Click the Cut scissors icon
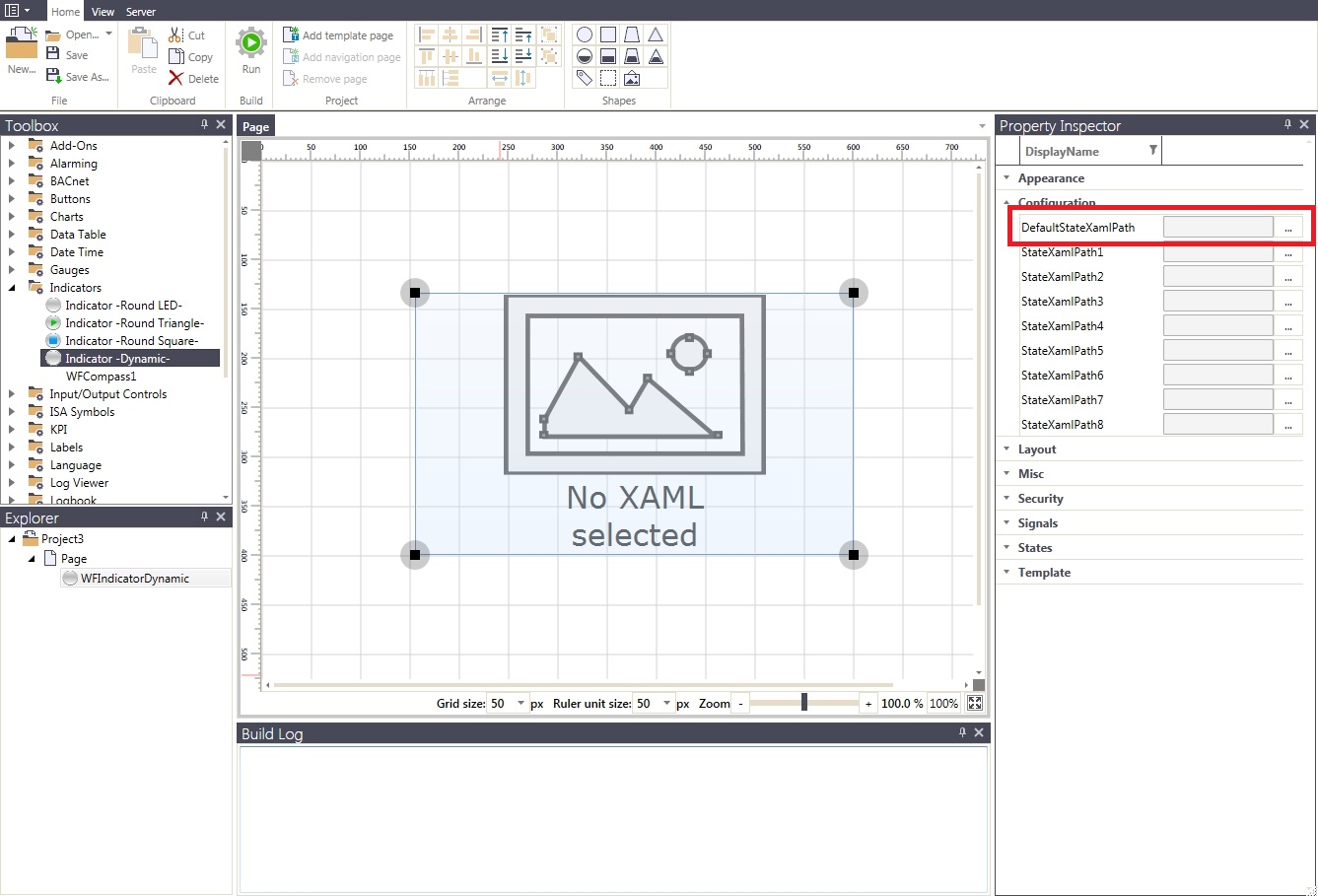1318x896 pixels. click(176, 34)
